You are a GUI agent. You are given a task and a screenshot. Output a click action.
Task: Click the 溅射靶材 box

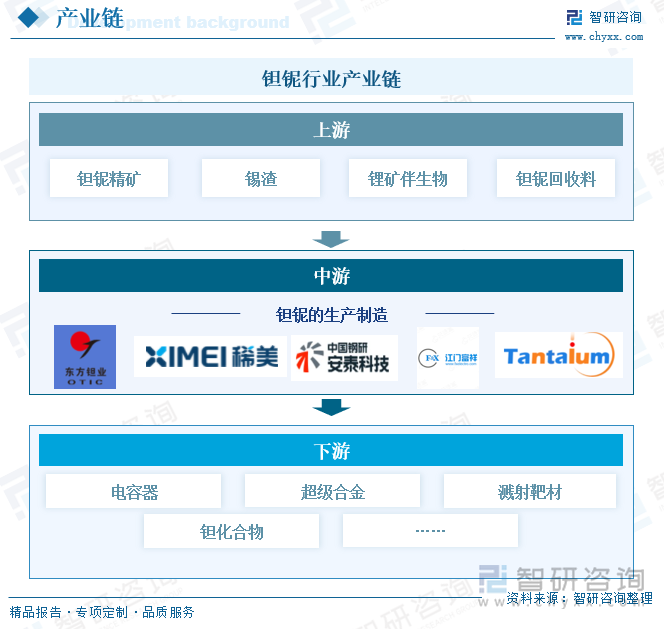(x=530, y=491)
